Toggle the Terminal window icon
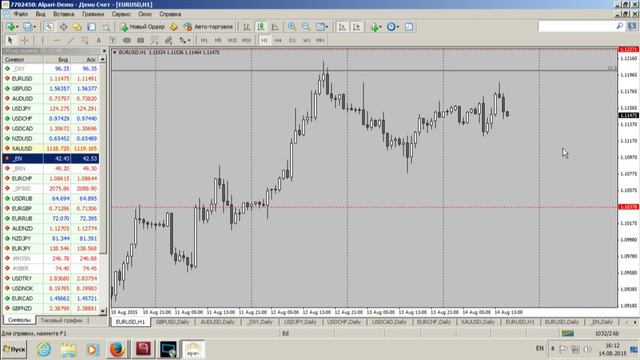The width and height of the screenshot is (640, 360). coord(91,27)
